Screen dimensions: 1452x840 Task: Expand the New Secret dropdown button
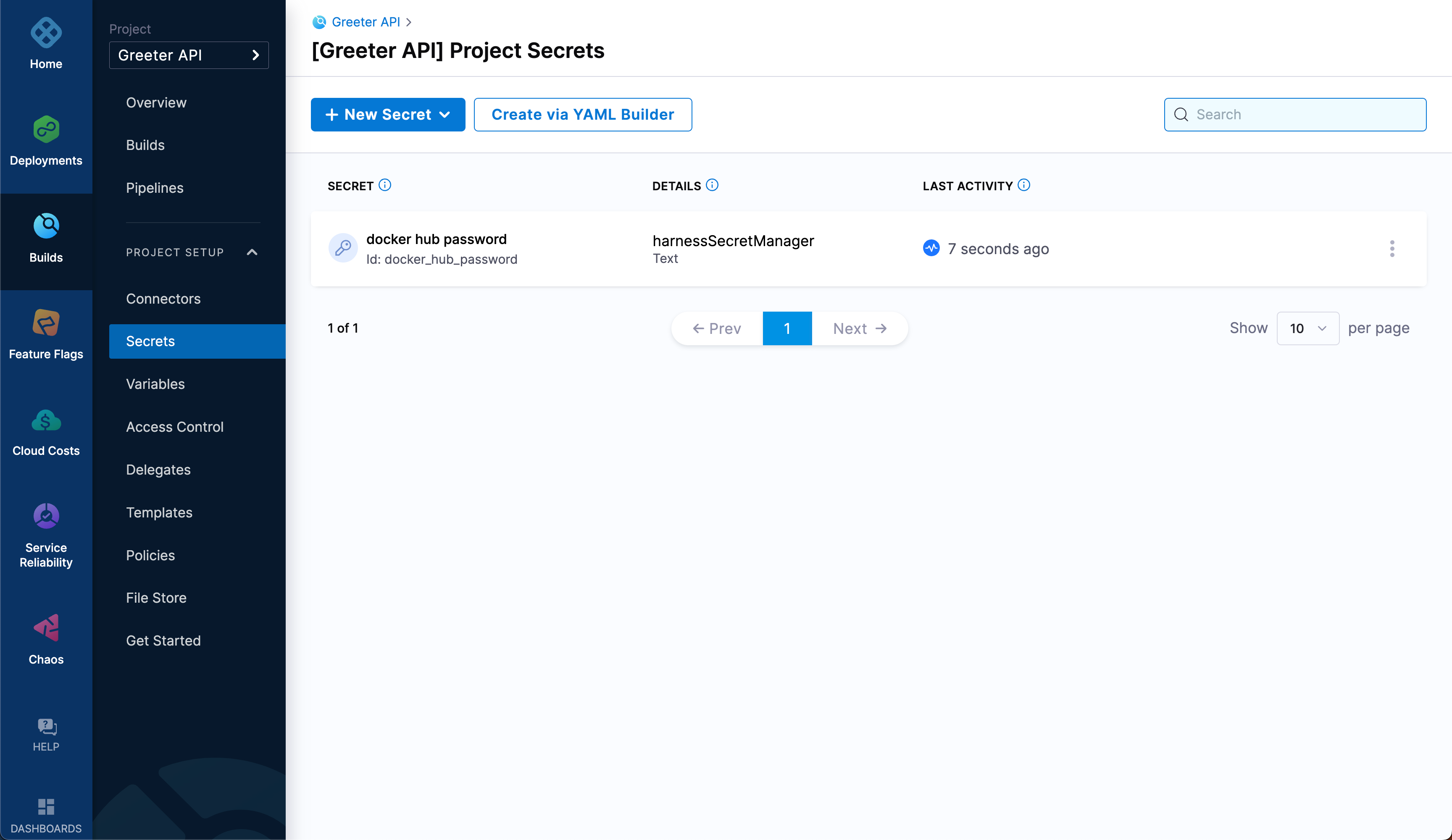point(388,115)
